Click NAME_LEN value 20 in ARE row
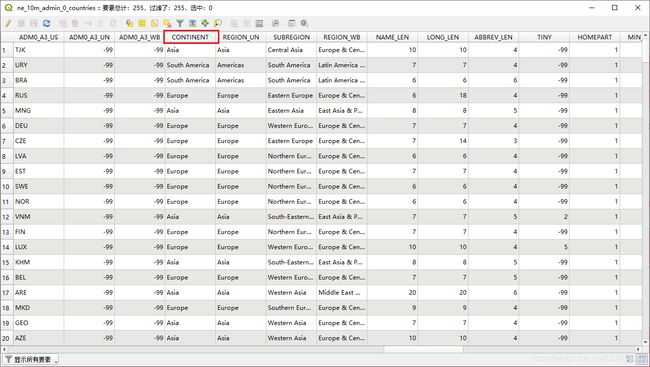This screenshot has height=367, width=650. point(393,292)
